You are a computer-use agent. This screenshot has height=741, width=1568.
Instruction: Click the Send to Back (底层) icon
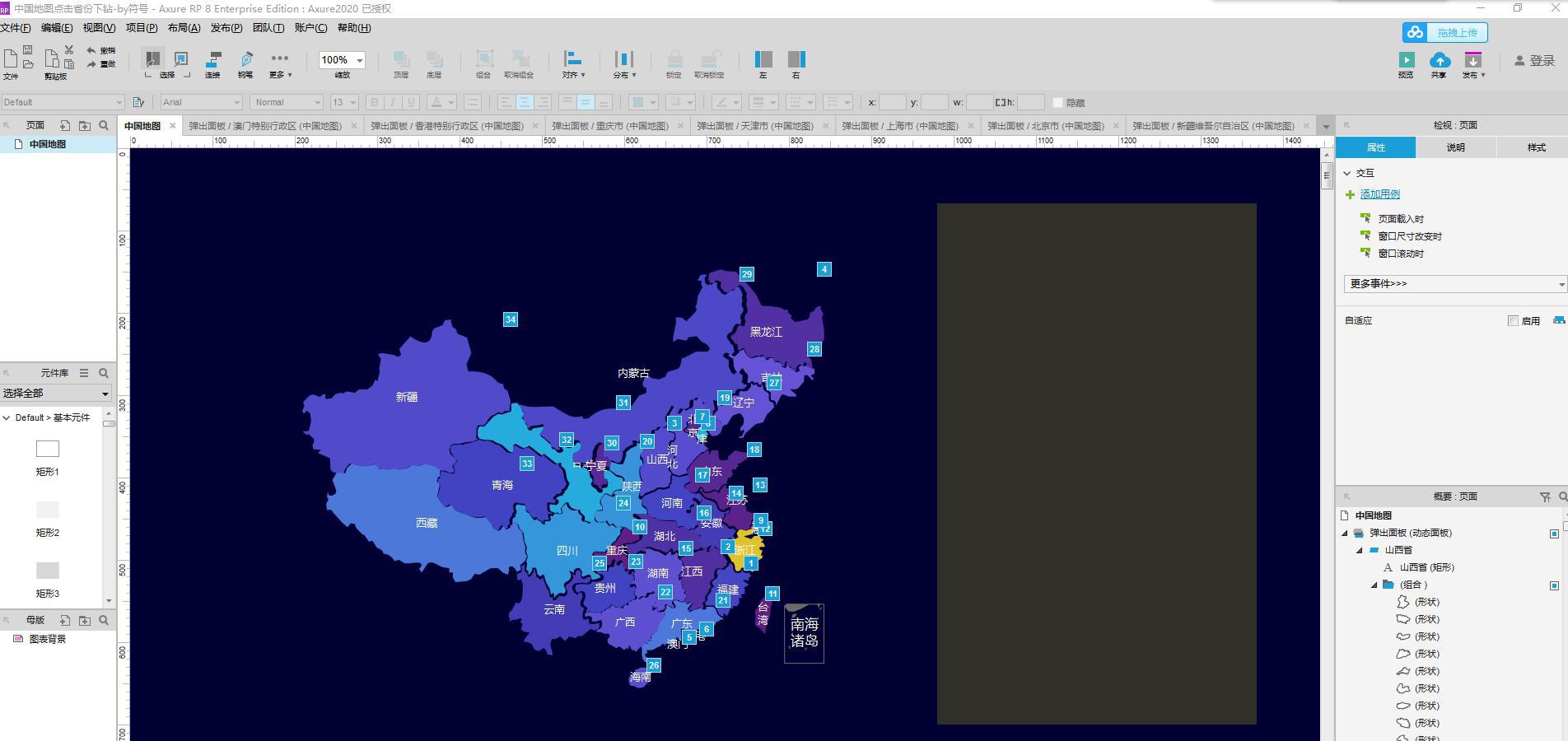[x=434, y=59]
